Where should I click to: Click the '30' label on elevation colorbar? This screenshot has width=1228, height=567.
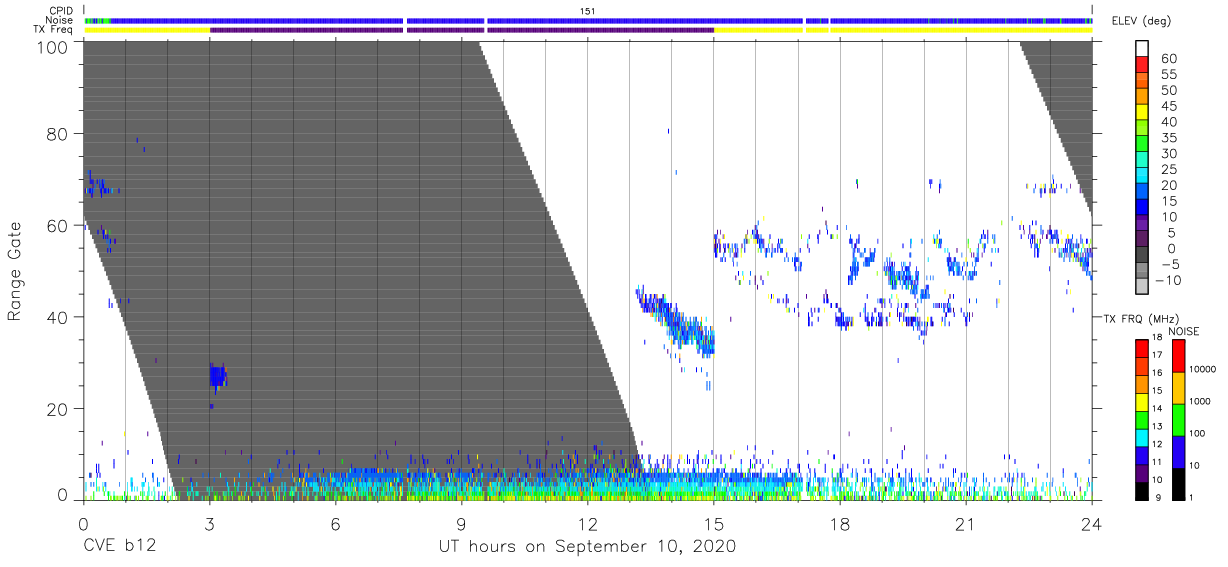pos(1167,154)
